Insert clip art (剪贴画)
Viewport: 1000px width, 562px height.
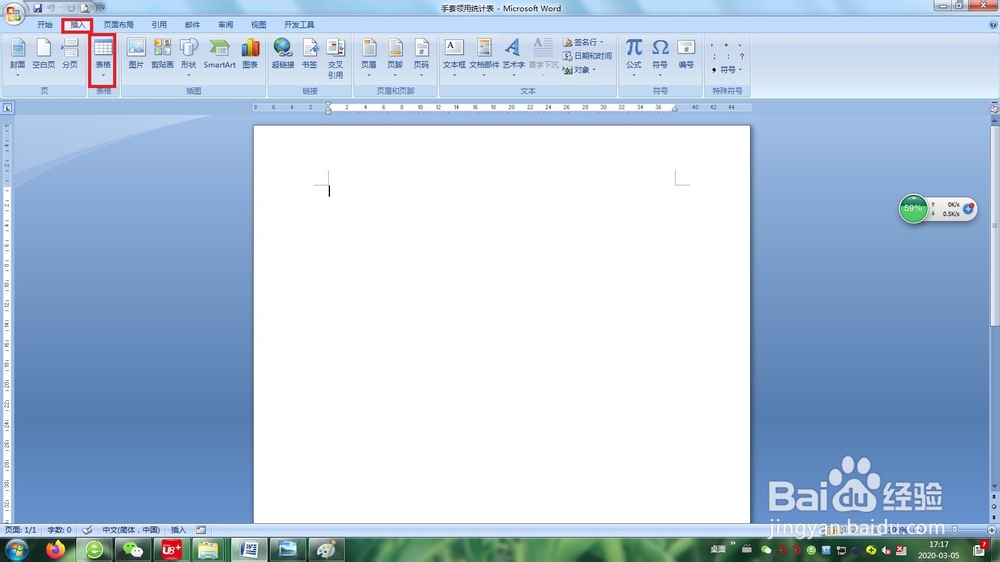pyautogui.click(x=162, y=54)
